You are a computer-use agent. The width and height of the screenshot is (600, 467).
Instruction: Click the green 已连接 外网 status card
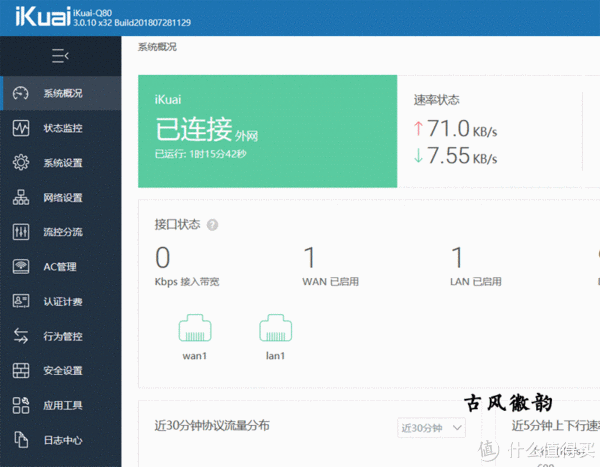267,131
